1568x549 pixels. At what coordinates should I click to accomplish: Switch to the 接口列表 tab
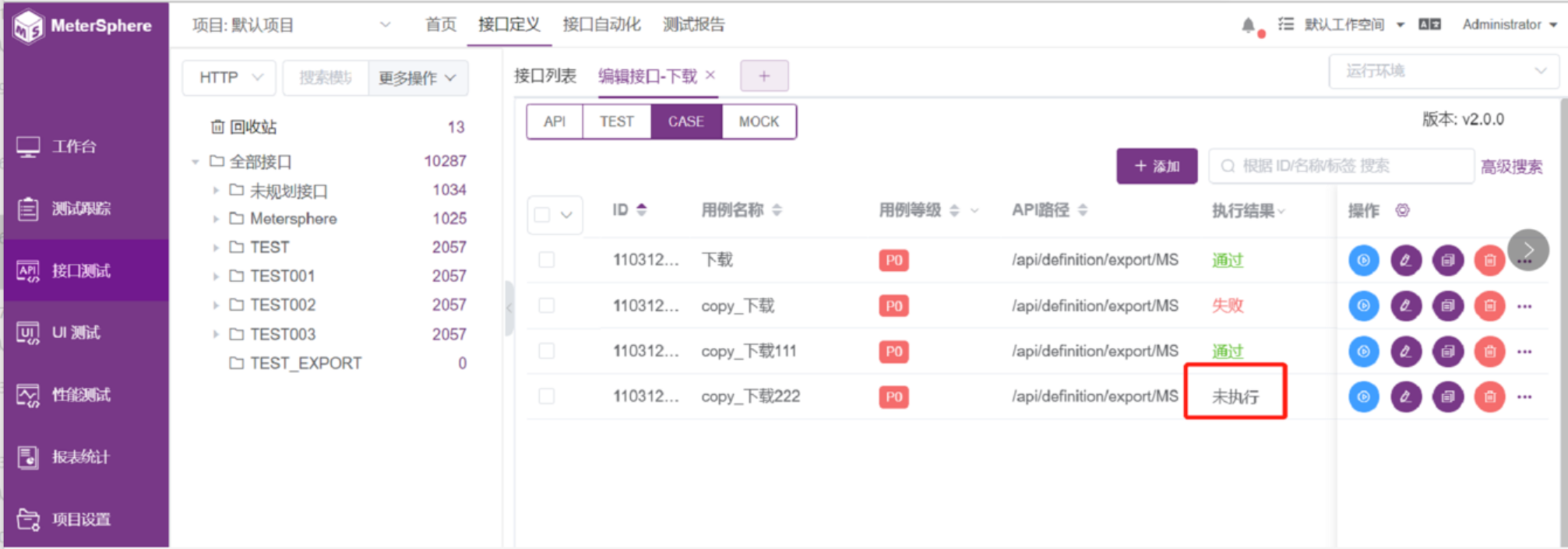(x=545, y=76)
